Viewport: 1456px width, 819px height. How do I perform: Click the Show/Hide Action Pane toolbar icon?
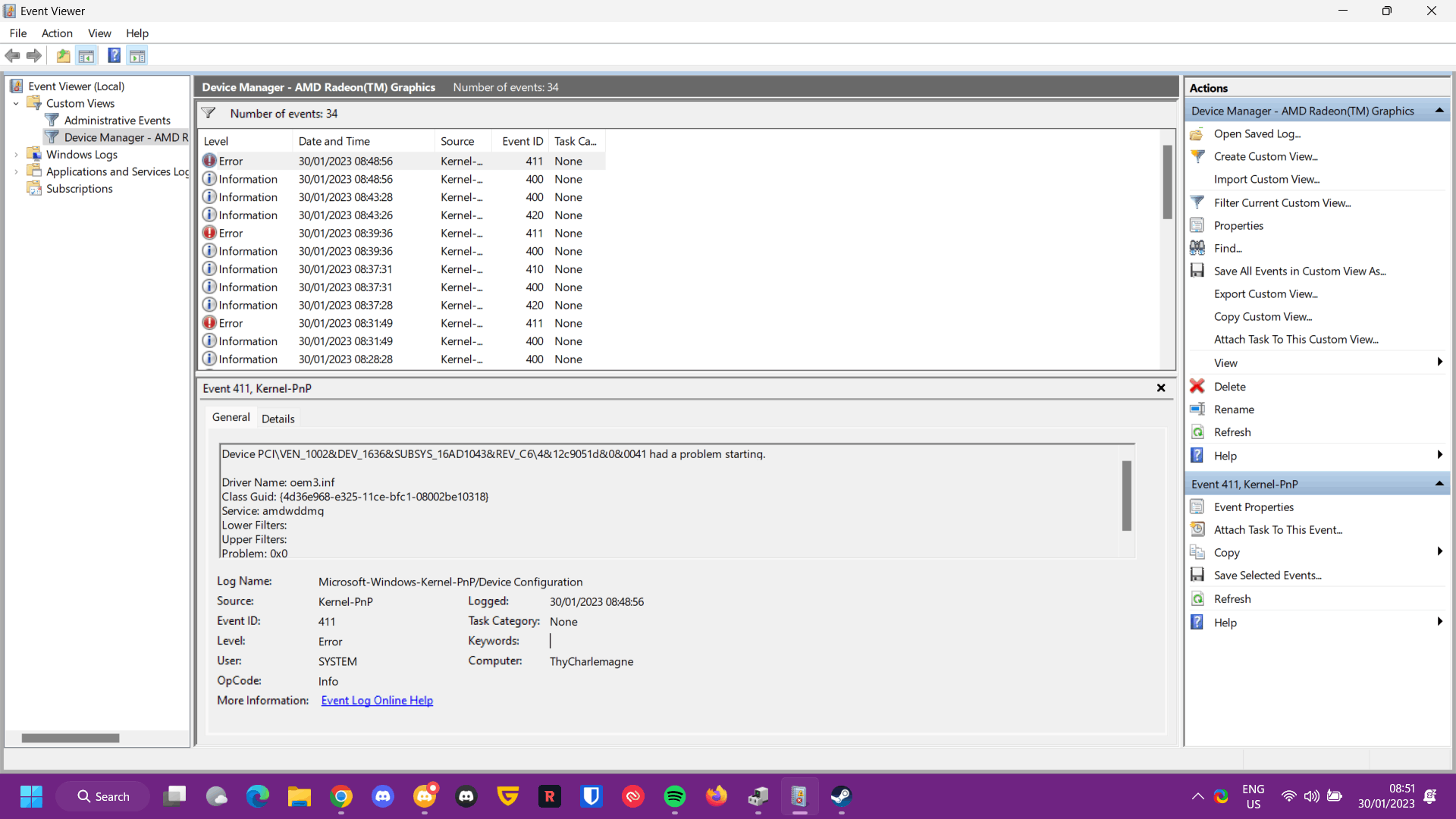pos(137,55)
